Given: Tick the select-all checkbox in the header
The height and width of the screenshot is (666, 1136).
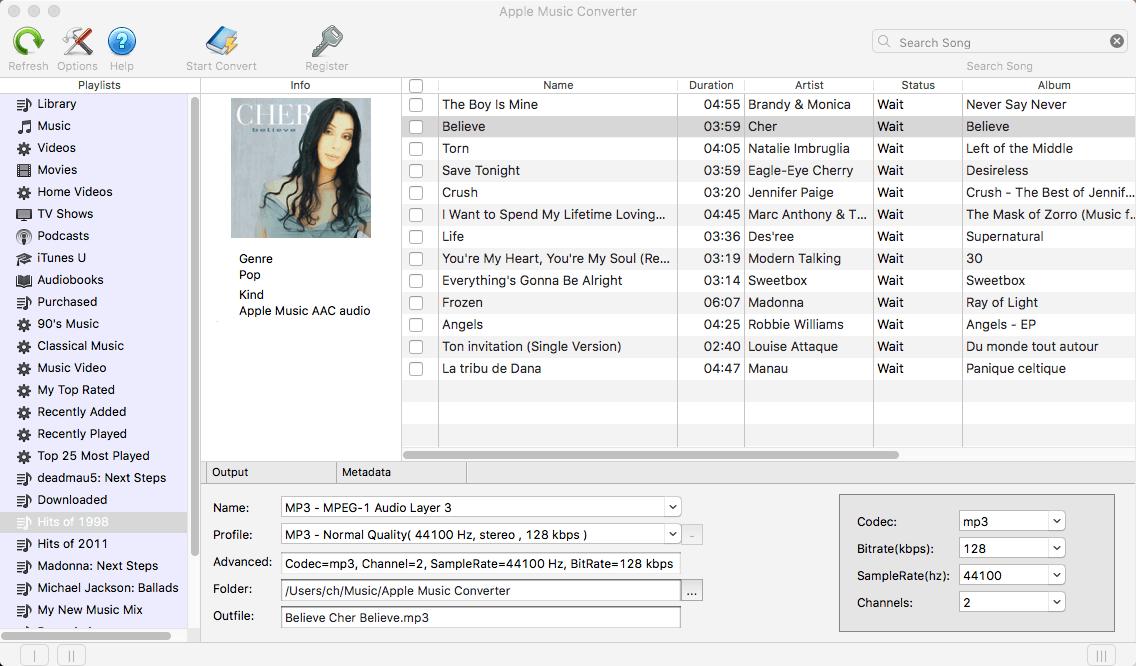Looking at the screenshot, I should point(416,85).
